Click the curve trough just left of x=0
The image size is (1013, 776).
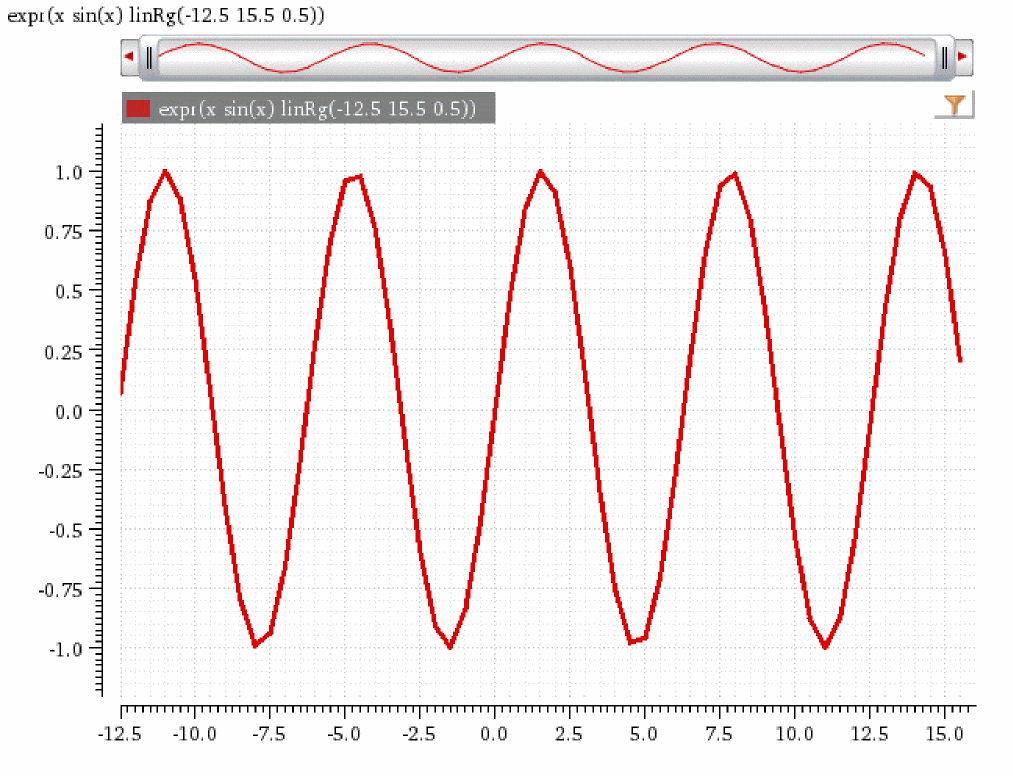tap(450, 645)
